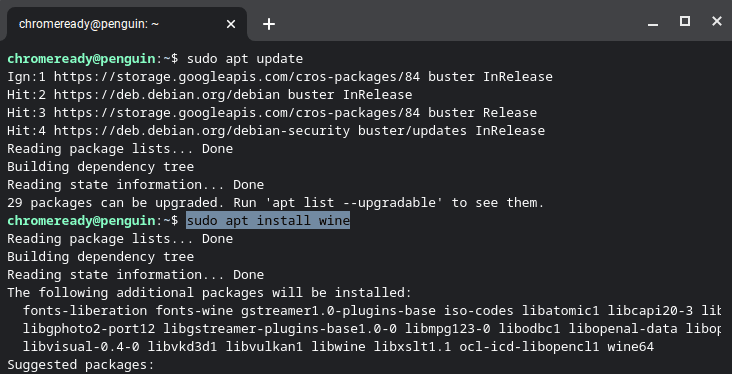The image size is (732, 374).
Task: Click the Hit:3 googleapis Release URL
Action: 237,113
